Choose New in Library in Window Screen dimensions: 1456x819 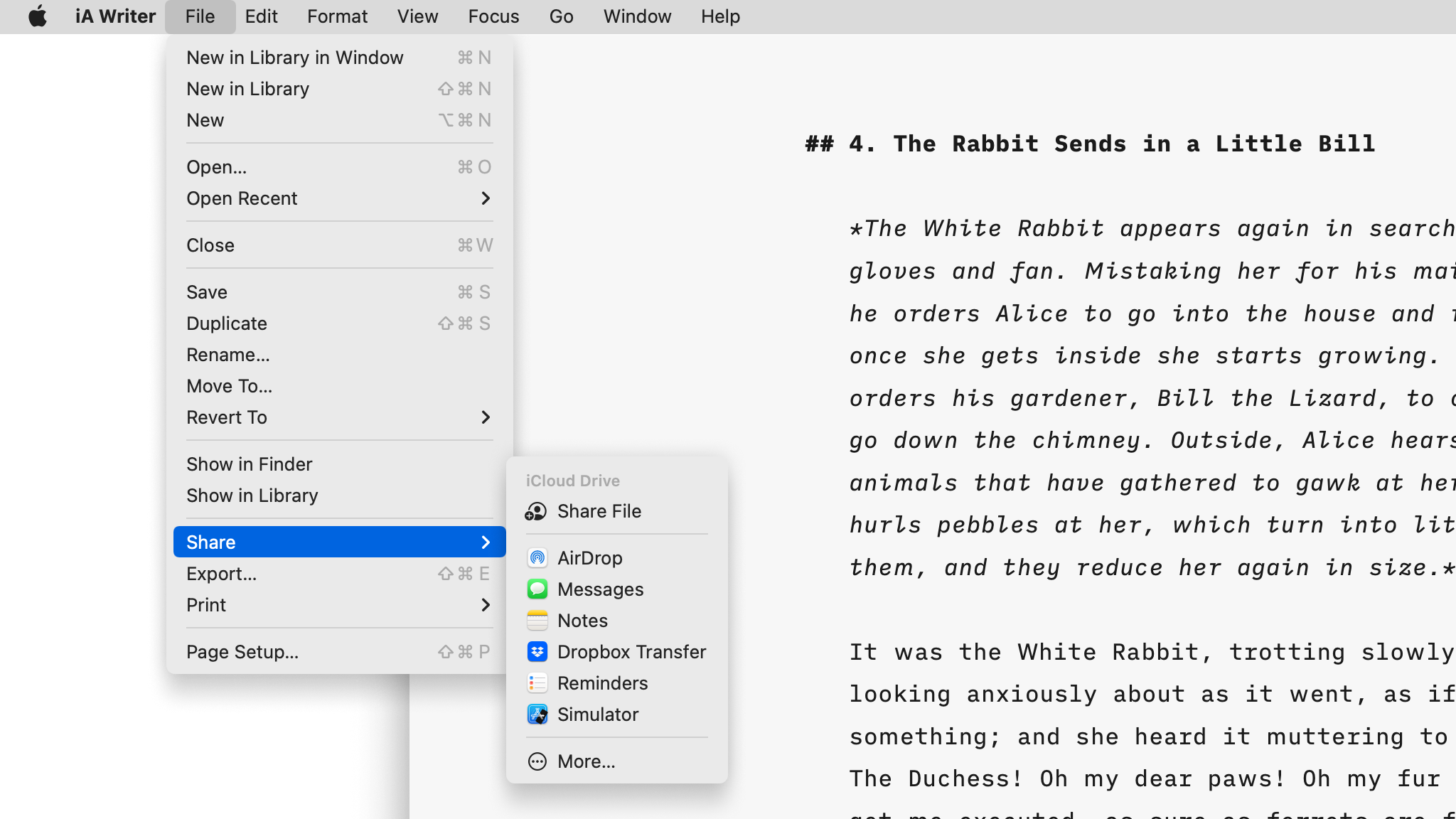point(340,58)
